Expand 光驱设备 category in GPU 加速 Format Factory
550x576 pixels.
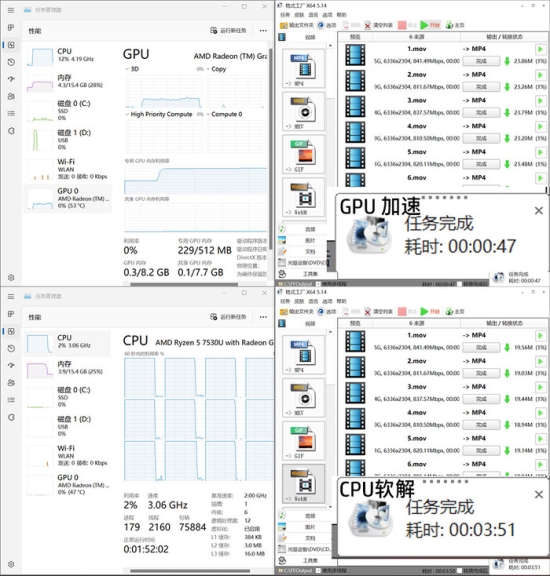tap(302, 263)
